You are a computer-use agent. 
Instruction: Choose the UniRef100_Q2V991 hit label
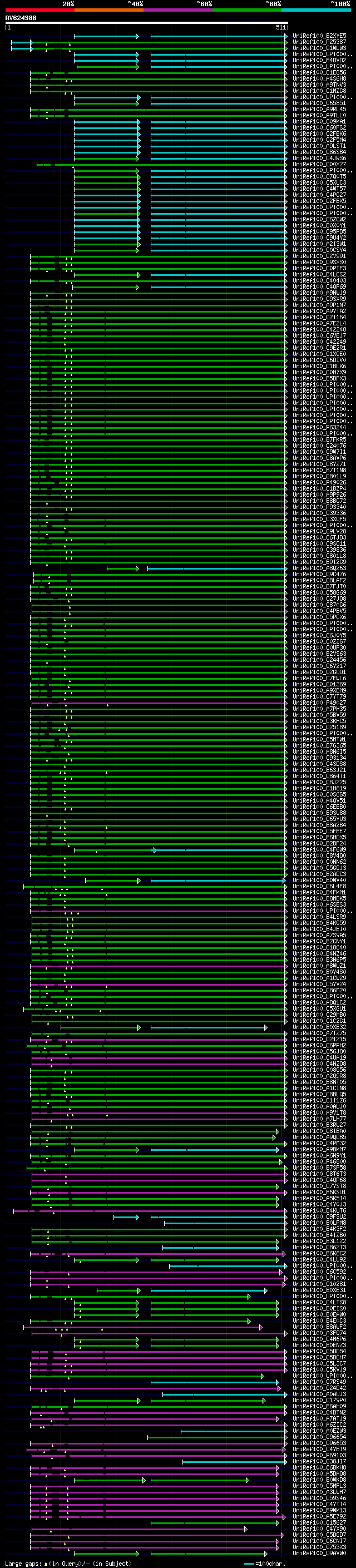pyautogui.click(x=319, y=257)
